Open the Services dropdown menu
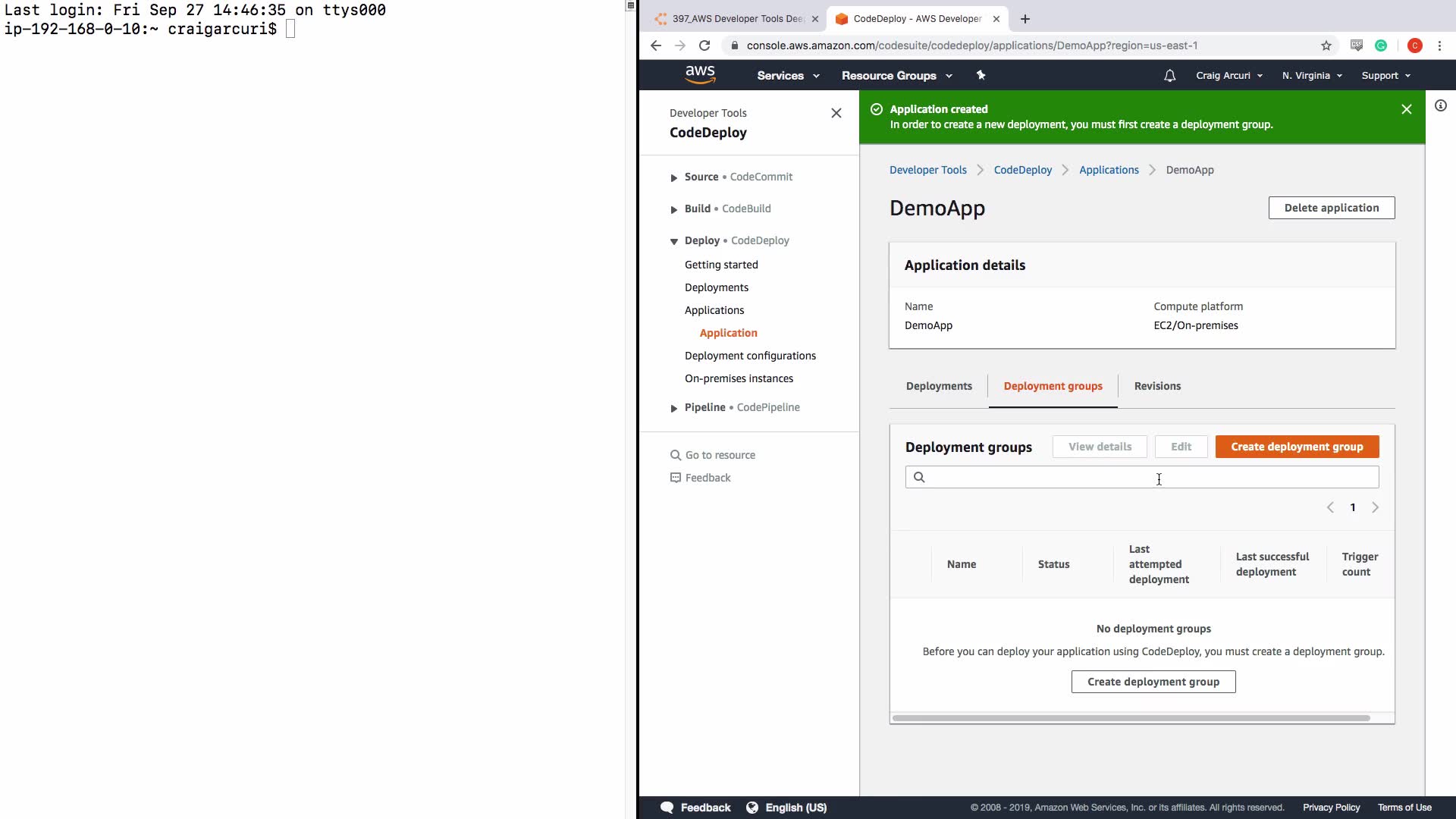1456x819 pixels. click(788, 76)
